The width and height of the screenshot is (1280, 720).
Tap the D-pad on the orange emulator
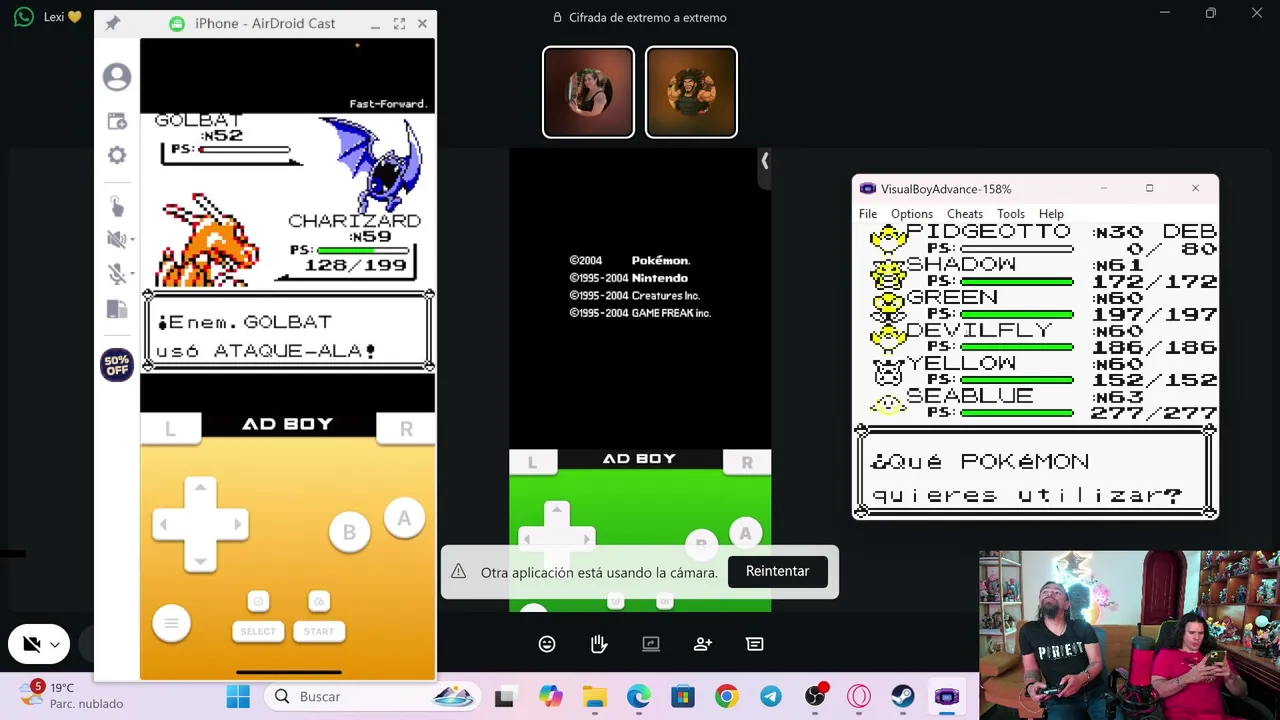[x=200, y=524]
